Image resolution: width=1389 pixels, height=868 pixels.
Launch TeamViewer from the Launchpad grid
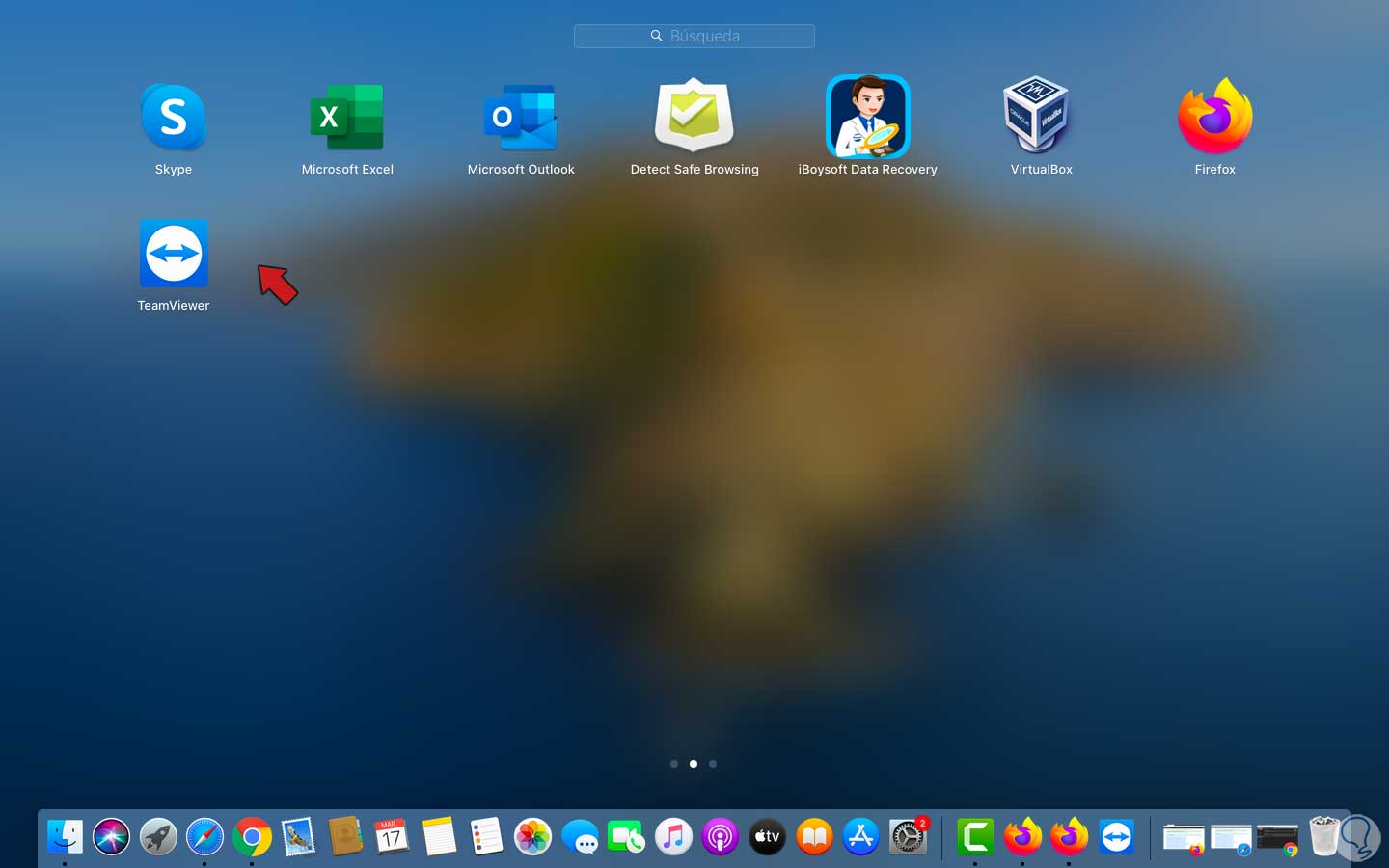[174, 253]
